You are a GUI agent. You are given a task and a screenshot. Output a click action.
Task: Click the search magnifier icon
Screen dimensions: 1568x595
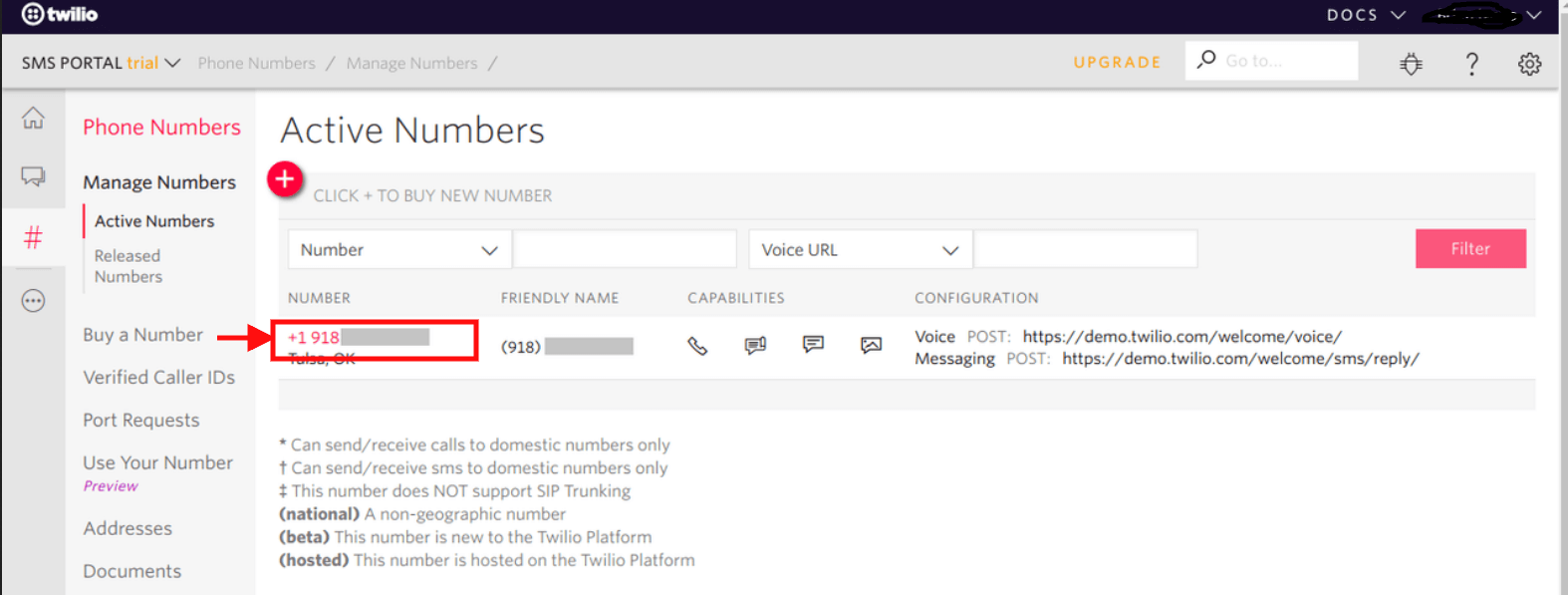pos(1205,60)
